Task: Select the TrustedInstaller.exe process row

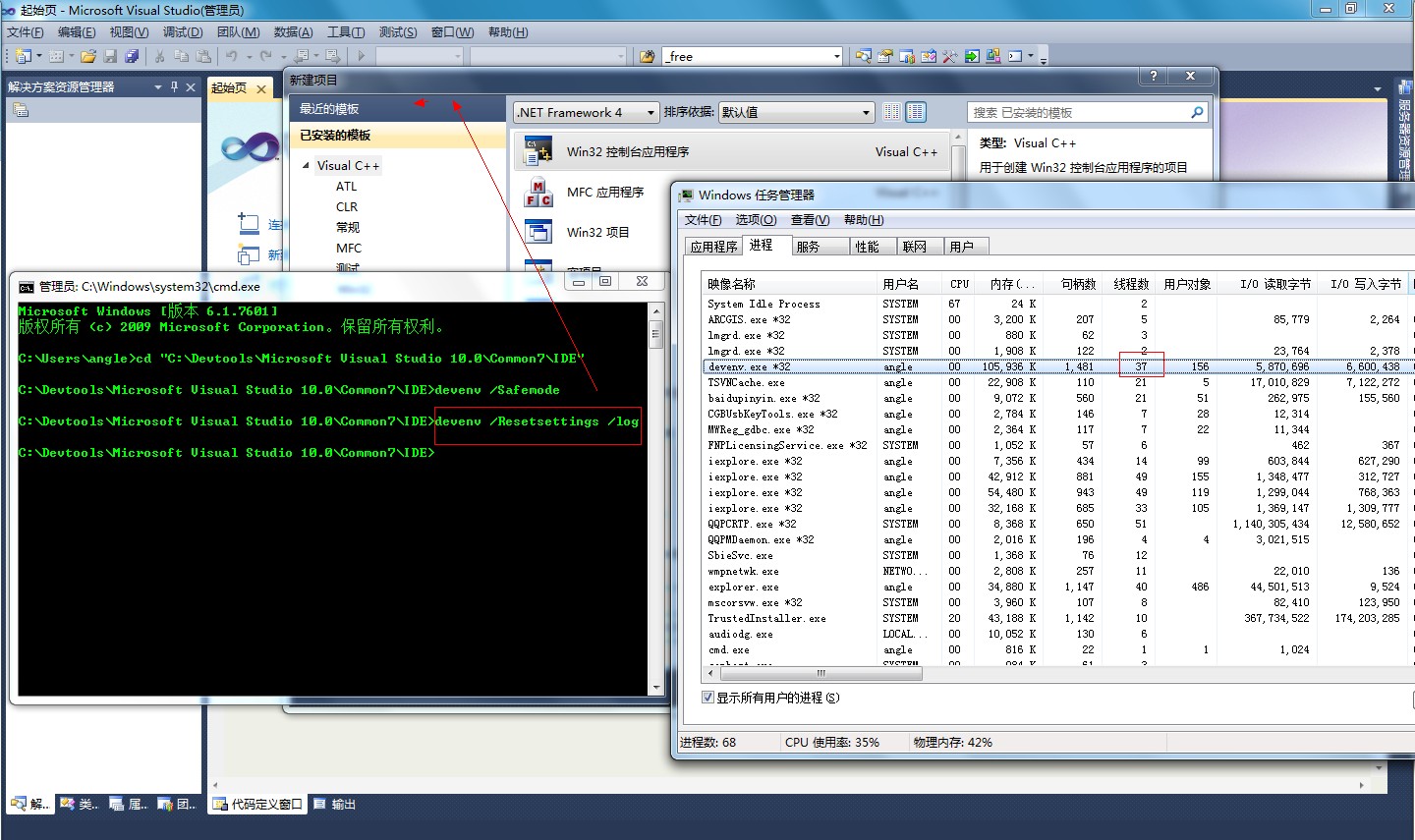Action: tap(1057, 618)
